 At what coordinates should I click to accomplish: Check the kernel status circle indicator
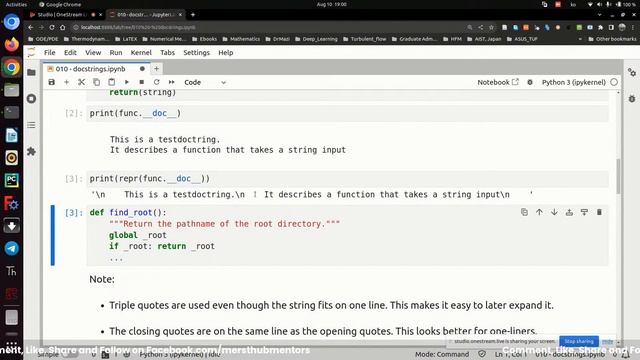tap(614, 82)
